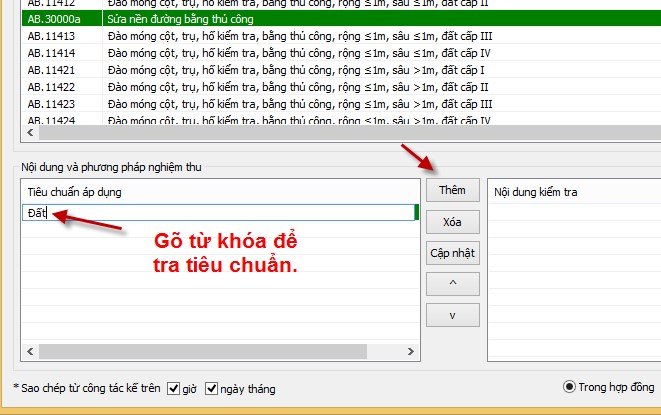Toggle the "giờ" checkbox
Screen dimensions: 661x415
coord(174,388)
